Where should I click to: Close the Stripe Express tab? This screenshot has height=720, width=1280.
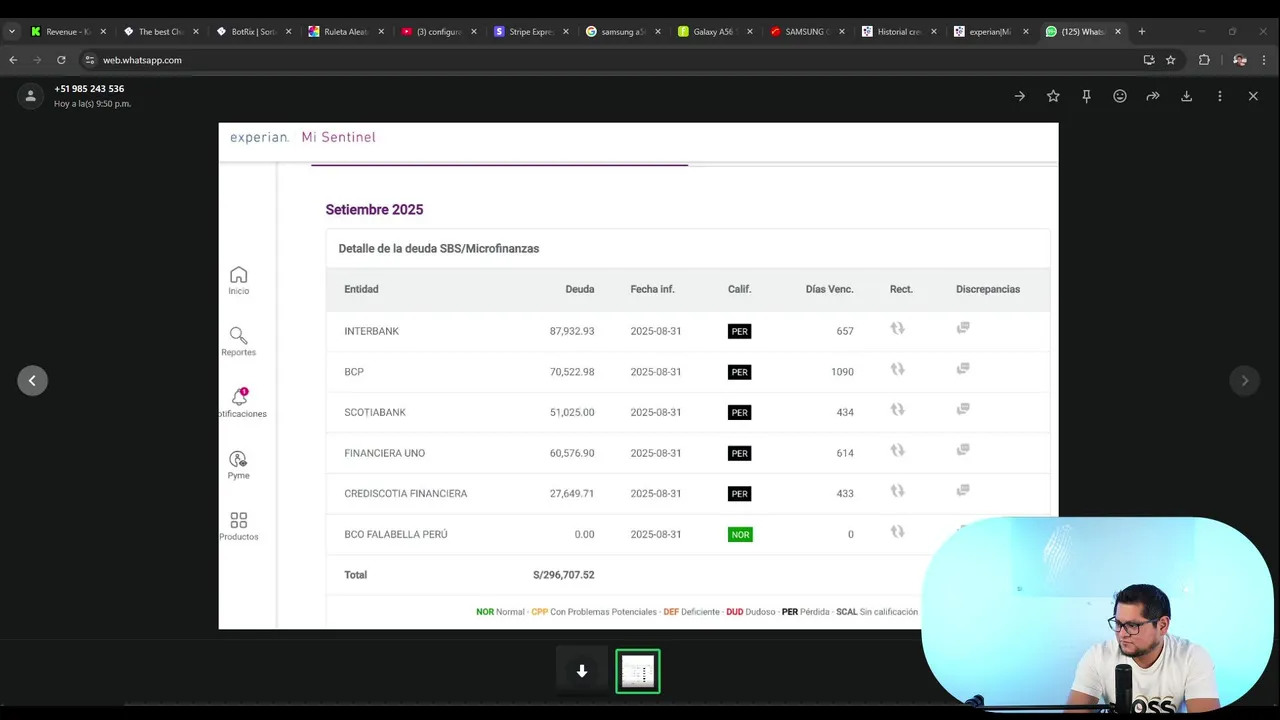(566, 32)
